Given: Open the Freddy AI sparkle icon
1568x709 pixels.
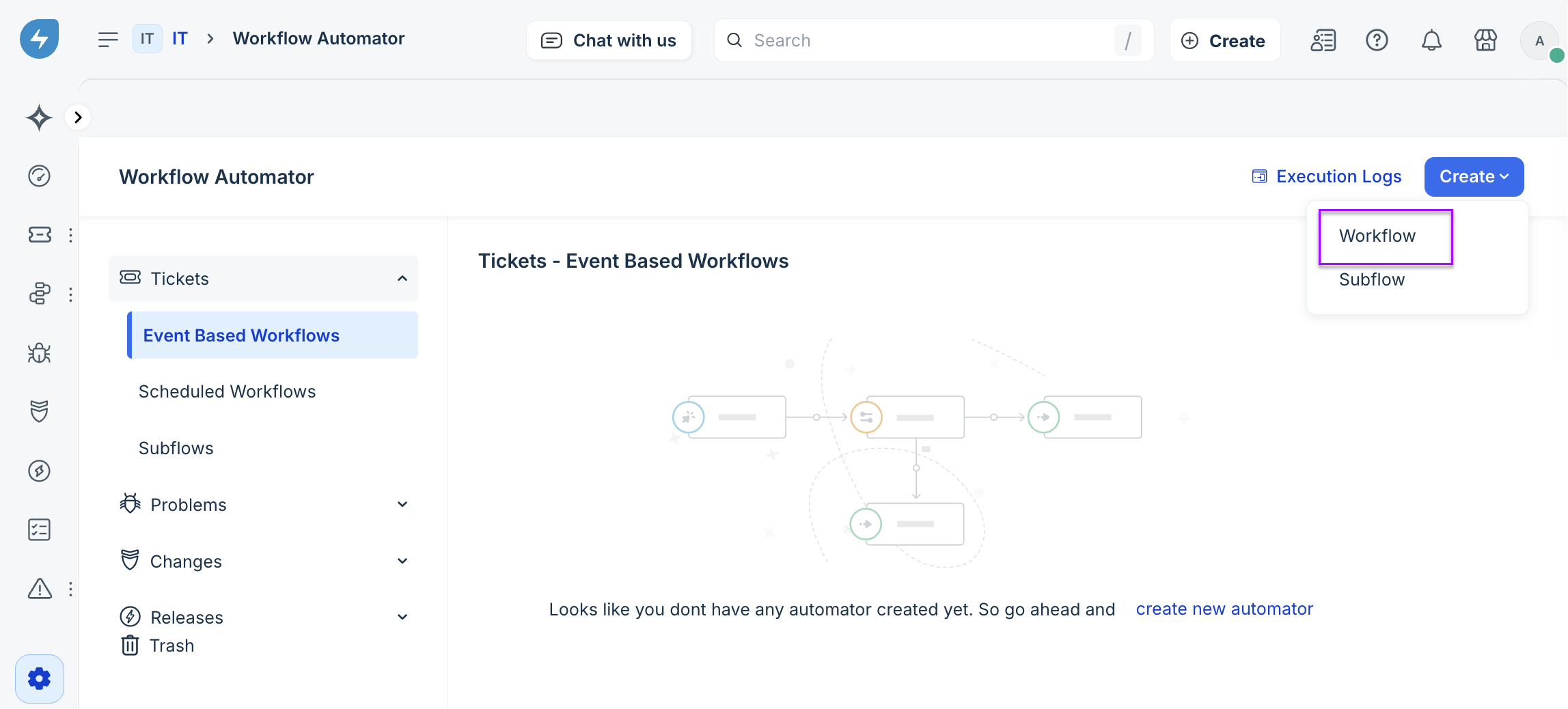Looking at the screenshot, I should [x=40, y=117].
